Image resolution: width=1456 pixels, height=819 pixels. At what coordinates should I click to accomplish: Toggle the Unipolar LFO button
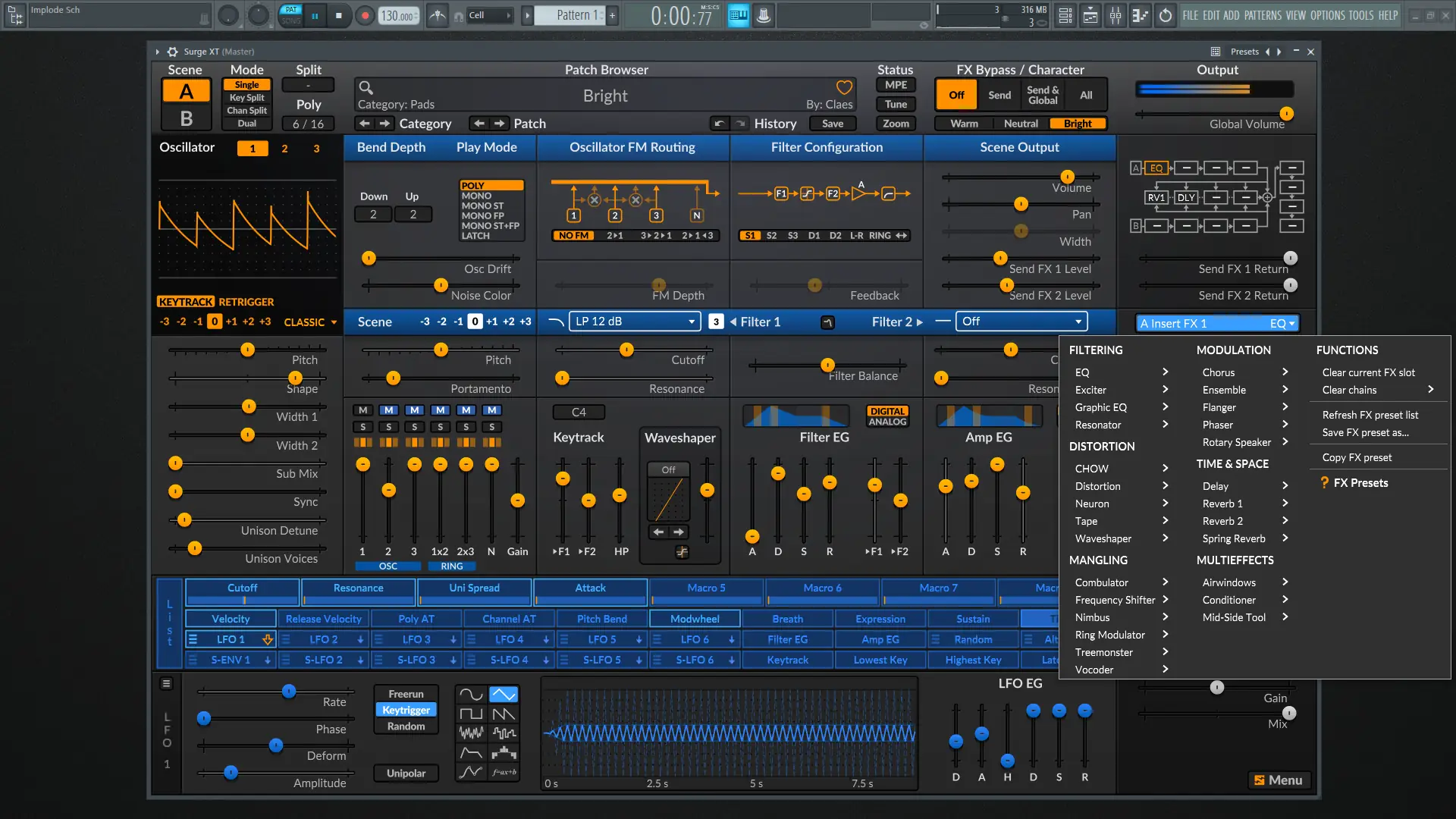point(406,773)
